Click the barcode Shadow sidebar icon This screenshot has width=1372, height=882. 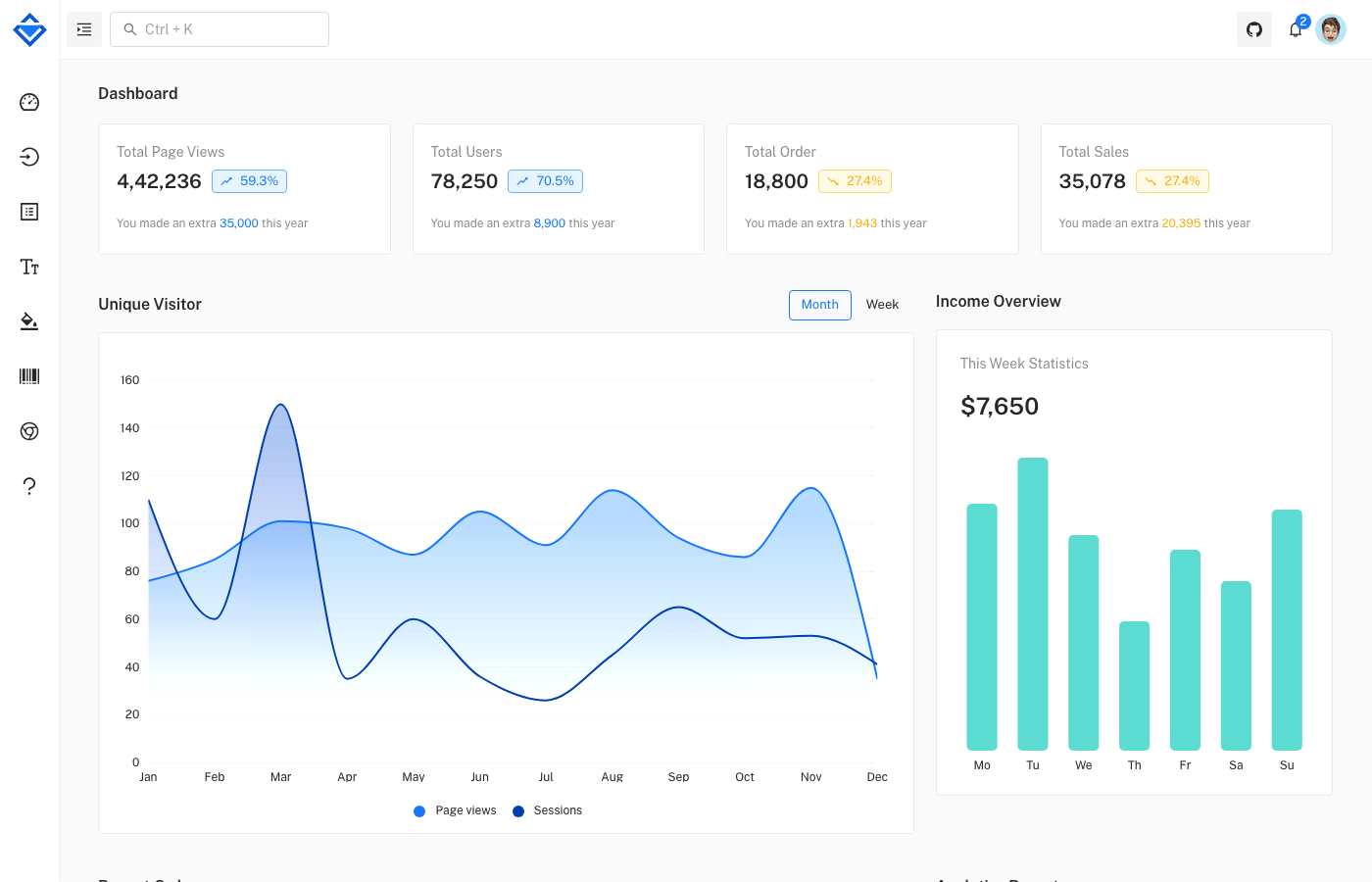point(29,376)
